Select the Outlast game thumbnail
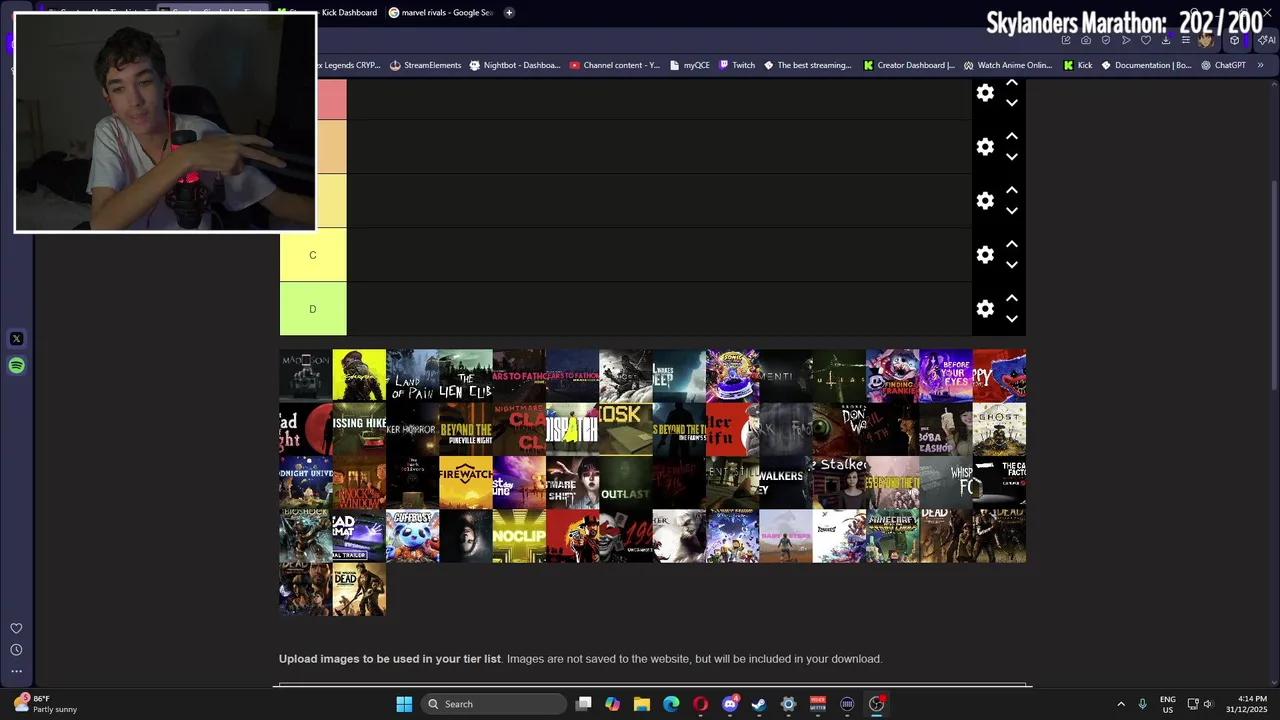Viewport: 1280px width, 720px height. pos(626,483)
